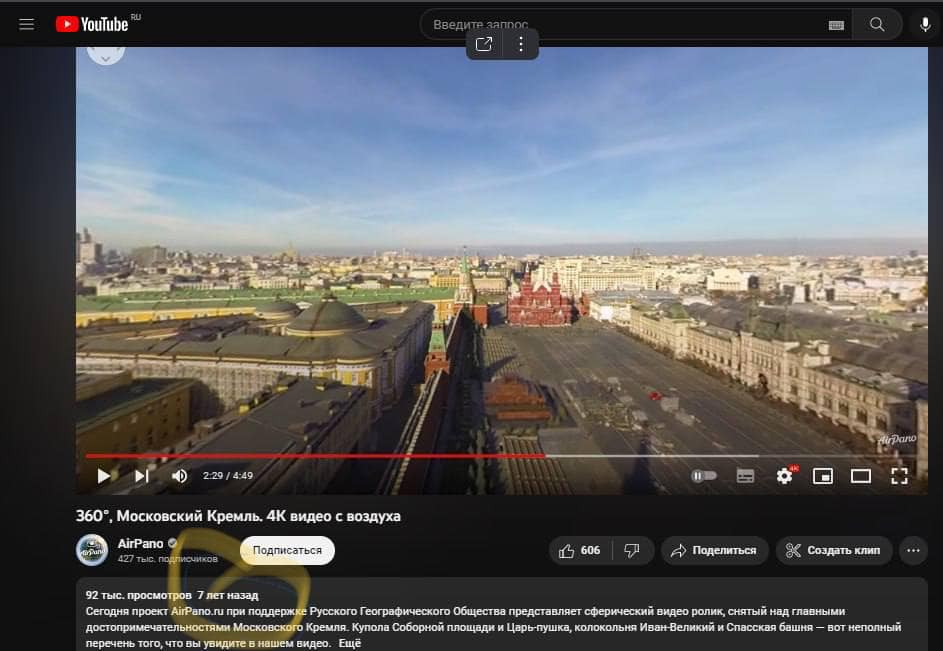The image size is (943, 651).
Task: Mute the video volume
Action: click(x=179, y=476)
